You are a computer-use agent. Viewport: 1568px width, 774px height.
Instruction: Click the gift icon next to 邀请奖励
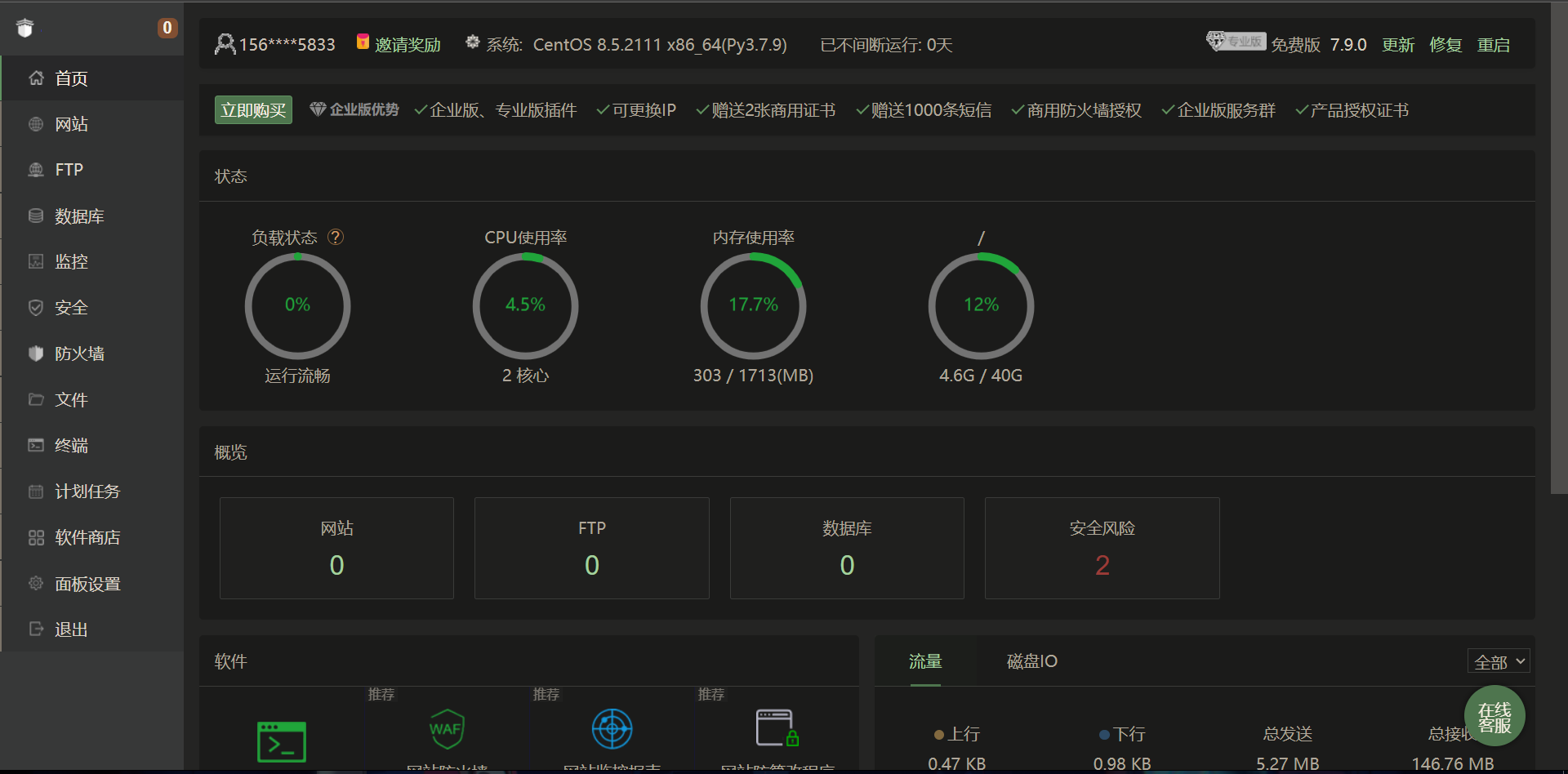point(363,42)
